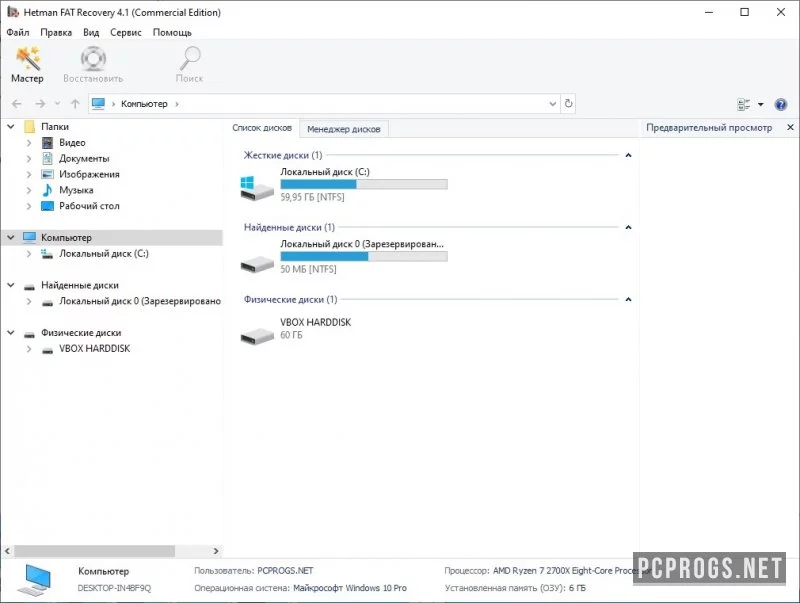Expand the Изображения folder node

[x=29, y=174]
